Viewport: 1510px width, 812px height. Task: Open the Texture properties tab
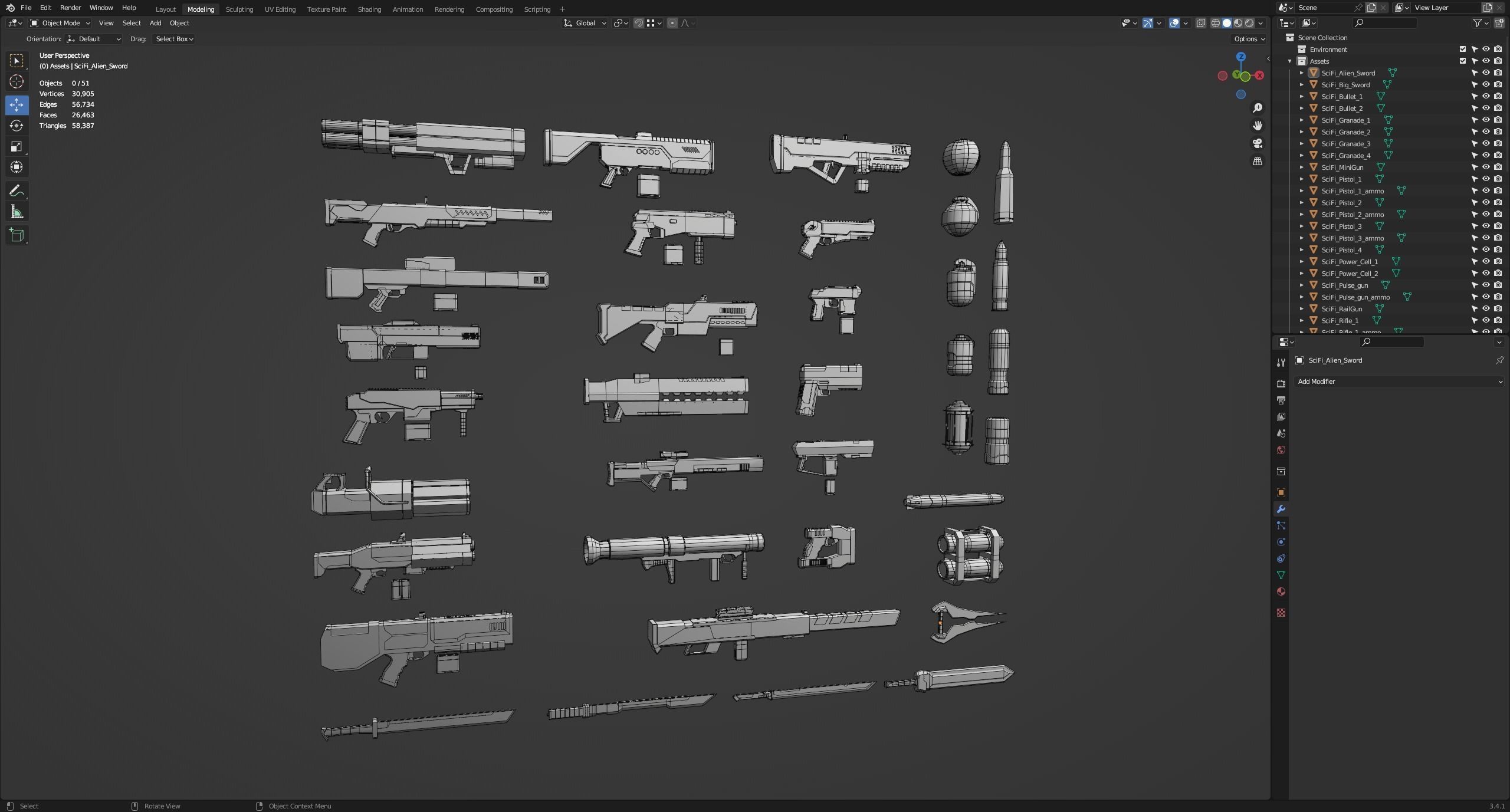1281,613
